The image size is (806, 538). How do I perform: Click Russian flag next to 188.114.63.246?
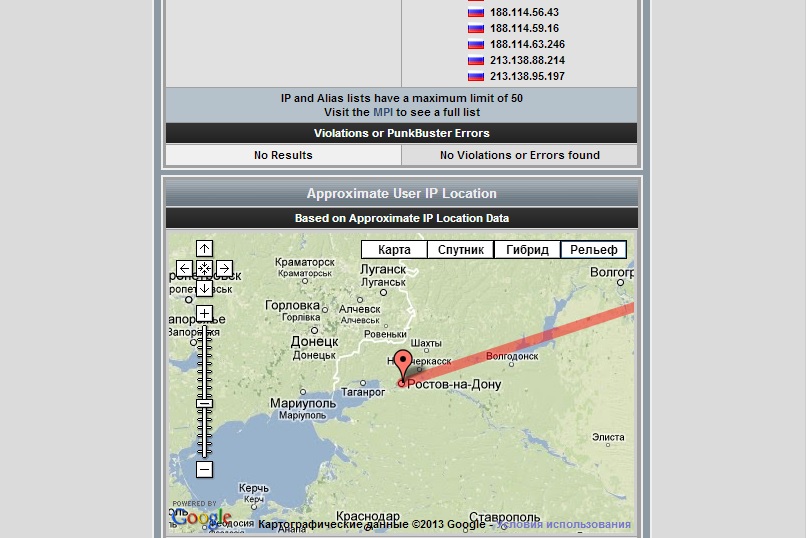pos(475,44)
